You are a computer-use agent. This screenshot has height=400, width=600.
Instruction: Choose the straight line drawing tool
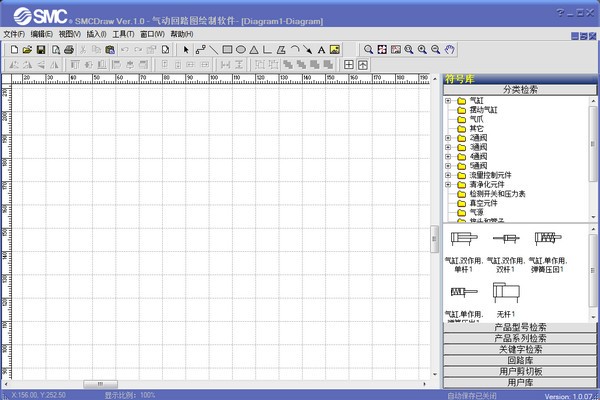click(214, 49)
